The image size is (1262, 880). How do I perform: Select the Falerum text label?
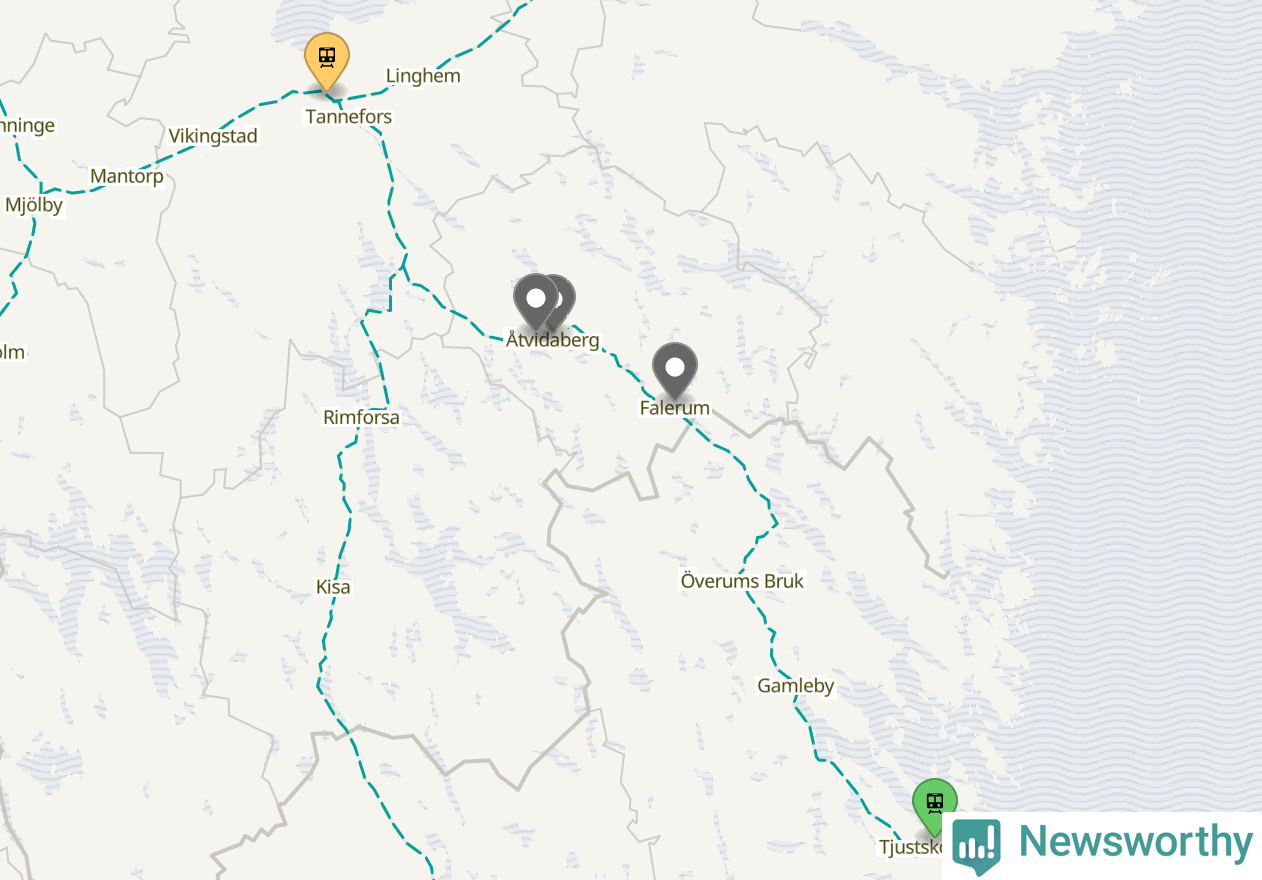pyautogui.click(x=675, y=408)
